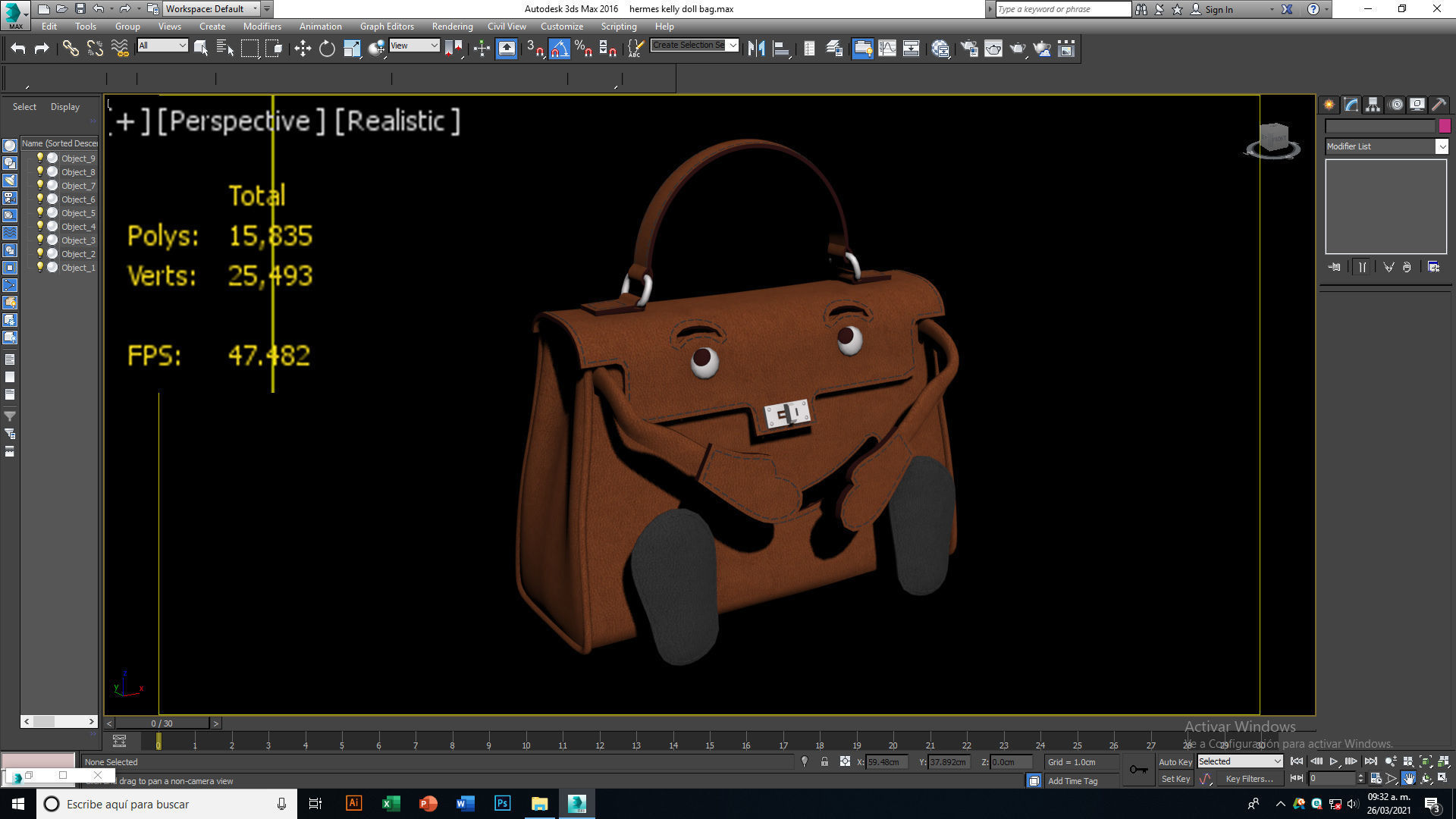Click Add Time Tag

tap(1072, 781)
